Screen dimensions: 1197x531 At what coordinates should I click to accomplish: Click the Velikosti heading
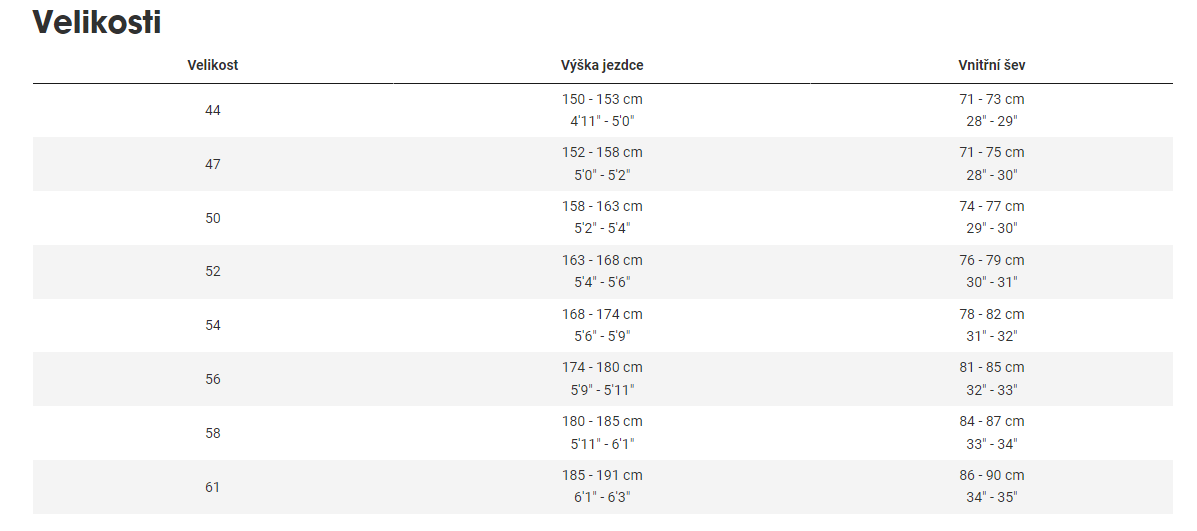pos(97,22)
